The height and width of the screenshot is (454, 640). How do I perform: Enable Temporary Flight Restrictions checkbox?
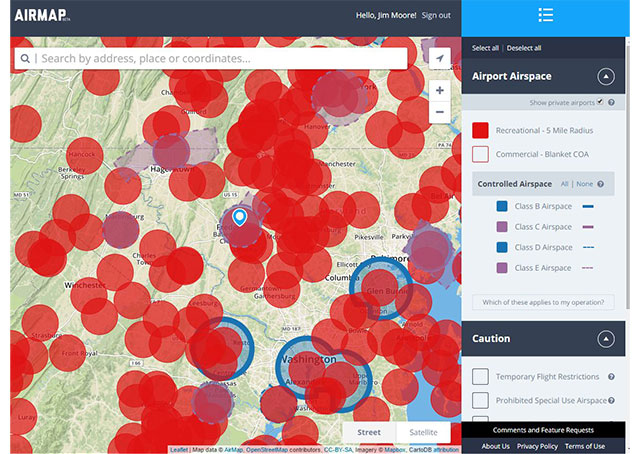click(480, 376)
